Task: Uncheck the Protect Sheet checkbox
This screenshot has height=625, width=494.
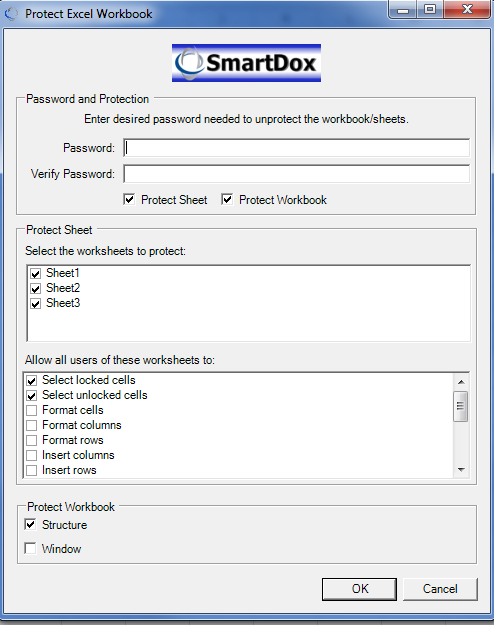Action: click(129, 199)
